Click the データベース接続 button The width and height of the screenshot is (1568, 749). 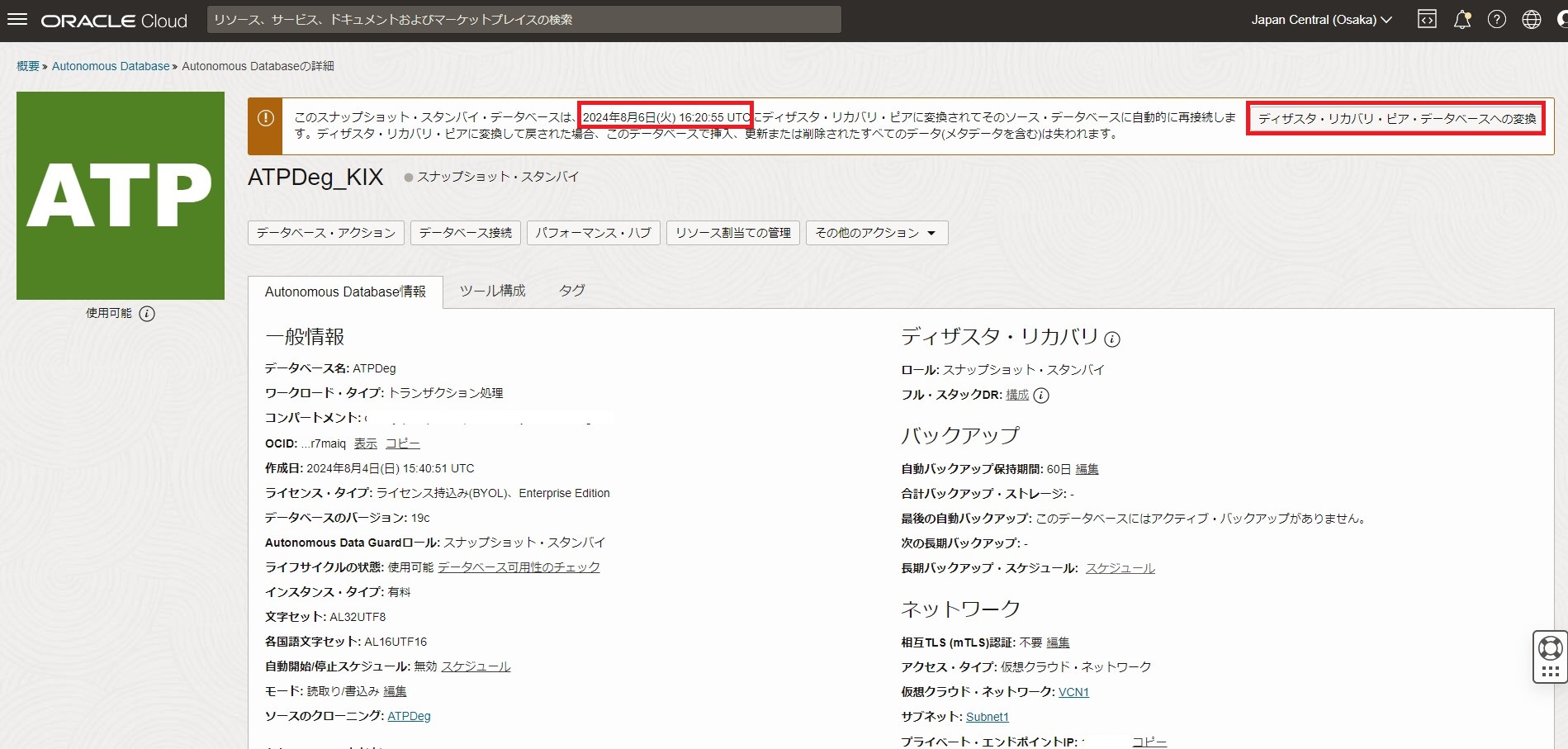point(465,233)
